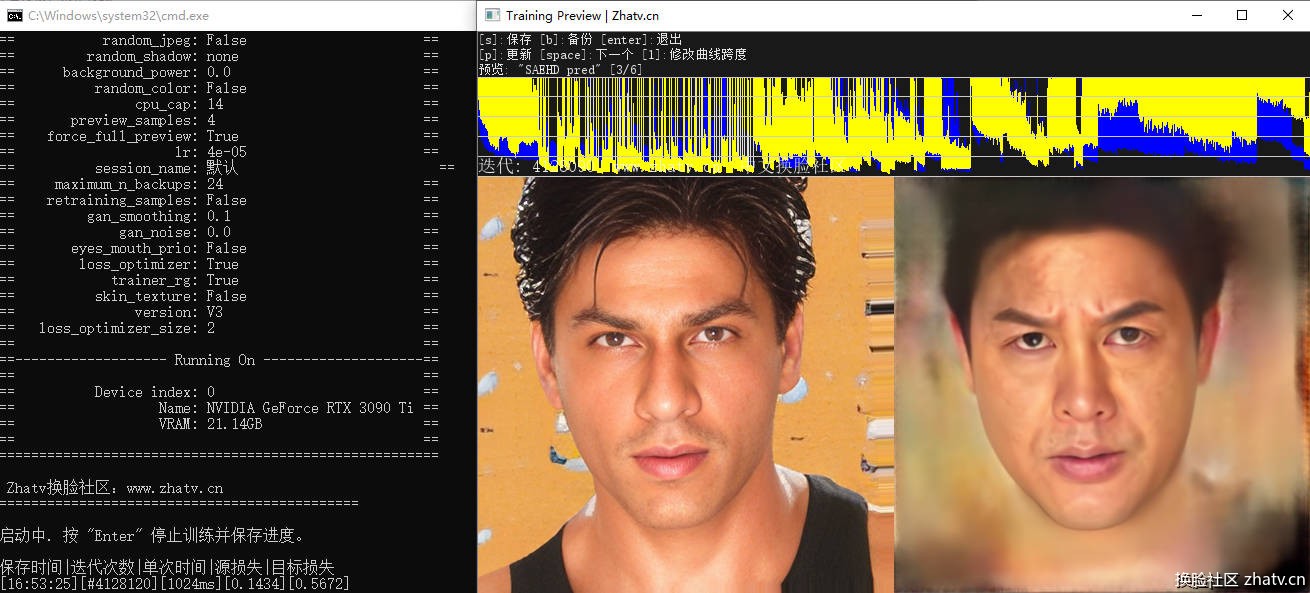Click the 'Running On' section header
The image size is (1310, 593).
215,360
